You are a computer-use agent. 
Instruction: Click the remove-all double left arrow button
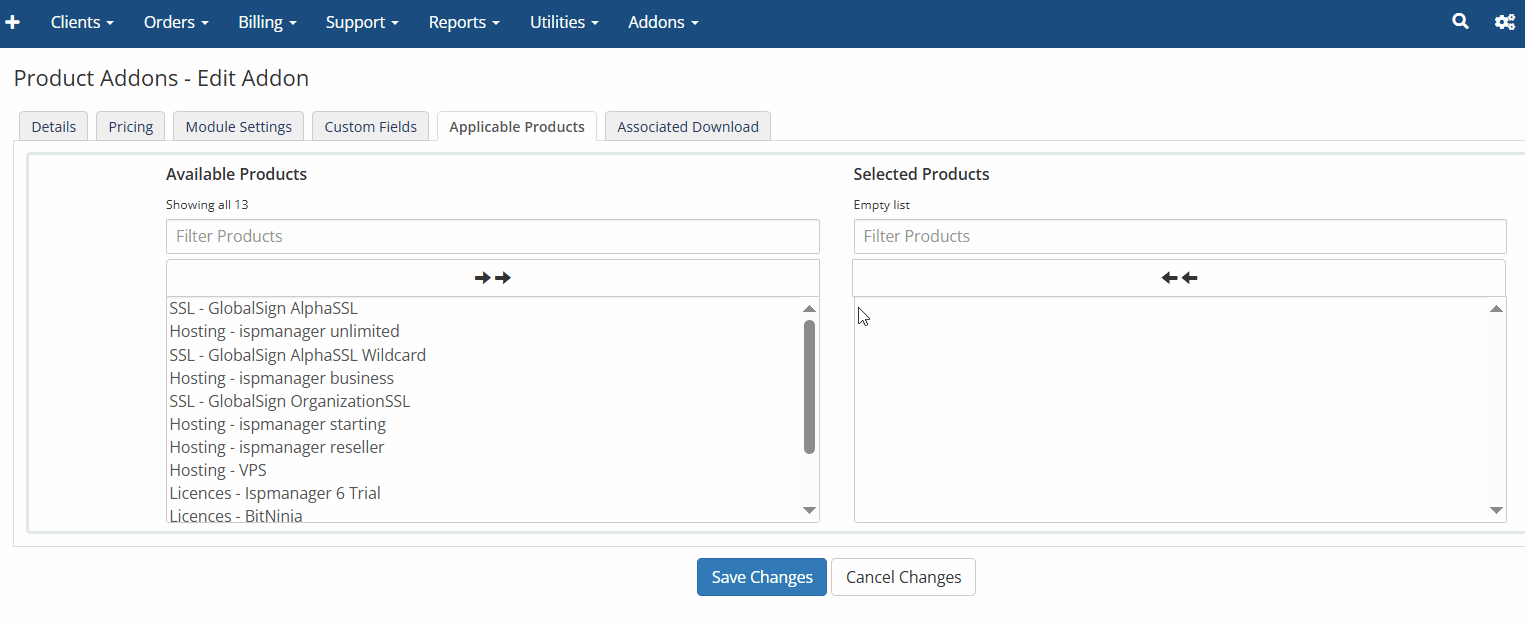tap(1179, 278)
